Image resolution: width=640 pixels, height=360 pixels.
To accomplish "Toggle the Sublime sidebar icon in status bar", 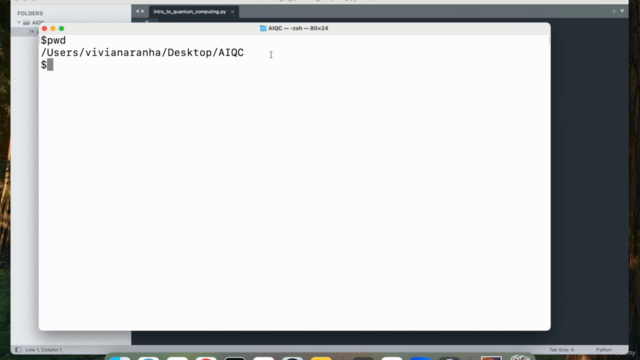I will coord(18,350).
